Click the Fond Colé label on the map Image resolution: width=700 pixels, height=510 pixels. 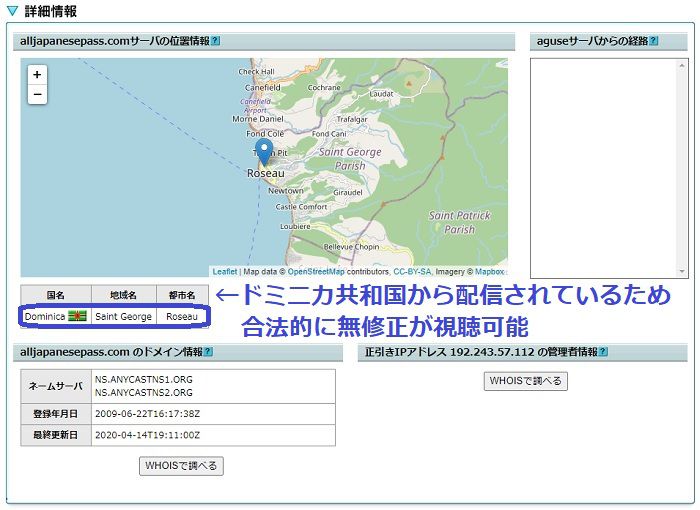[x=265, y=134]
